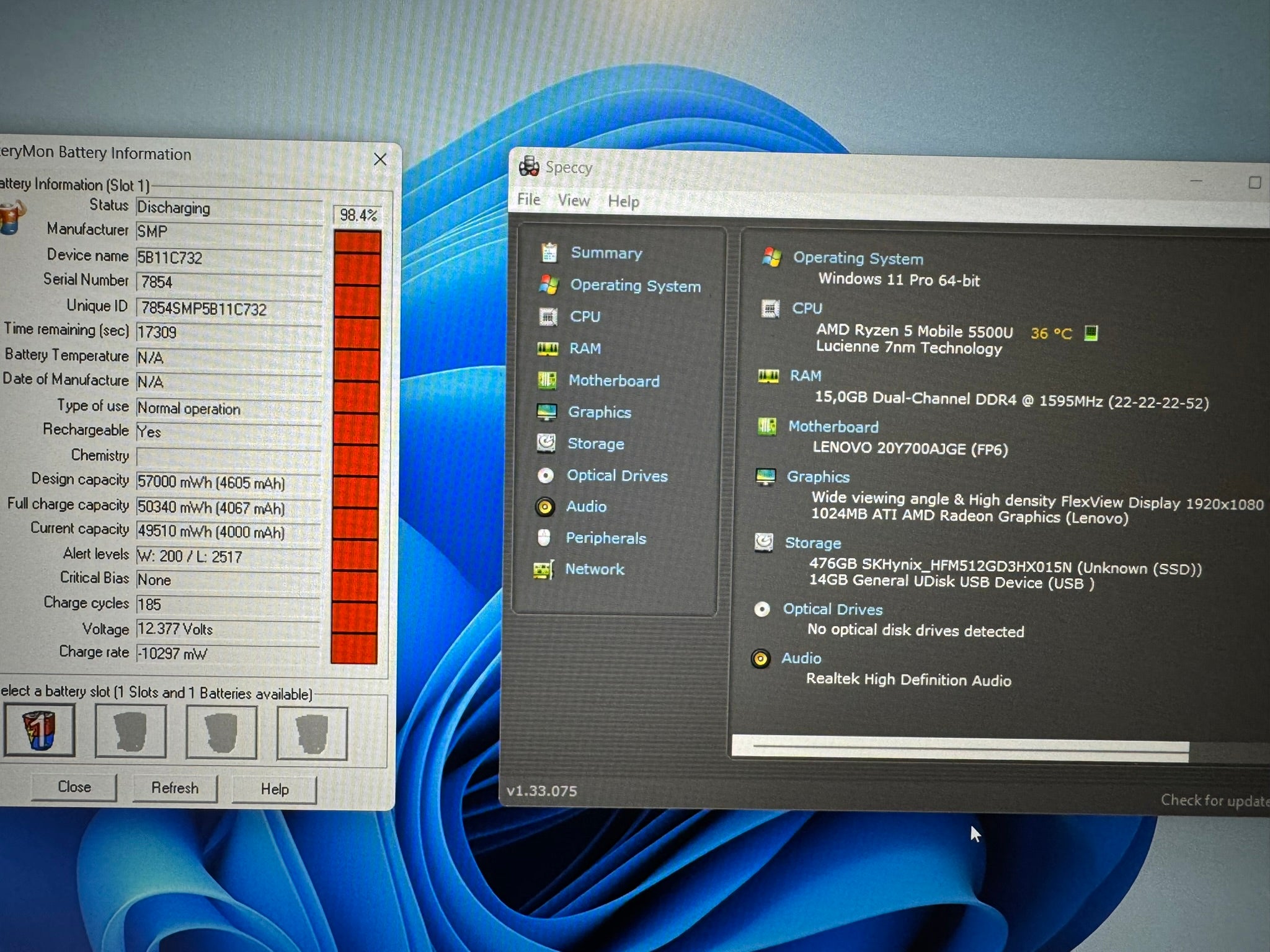Click the RAM module icon in sidebar

pos(547,348)
